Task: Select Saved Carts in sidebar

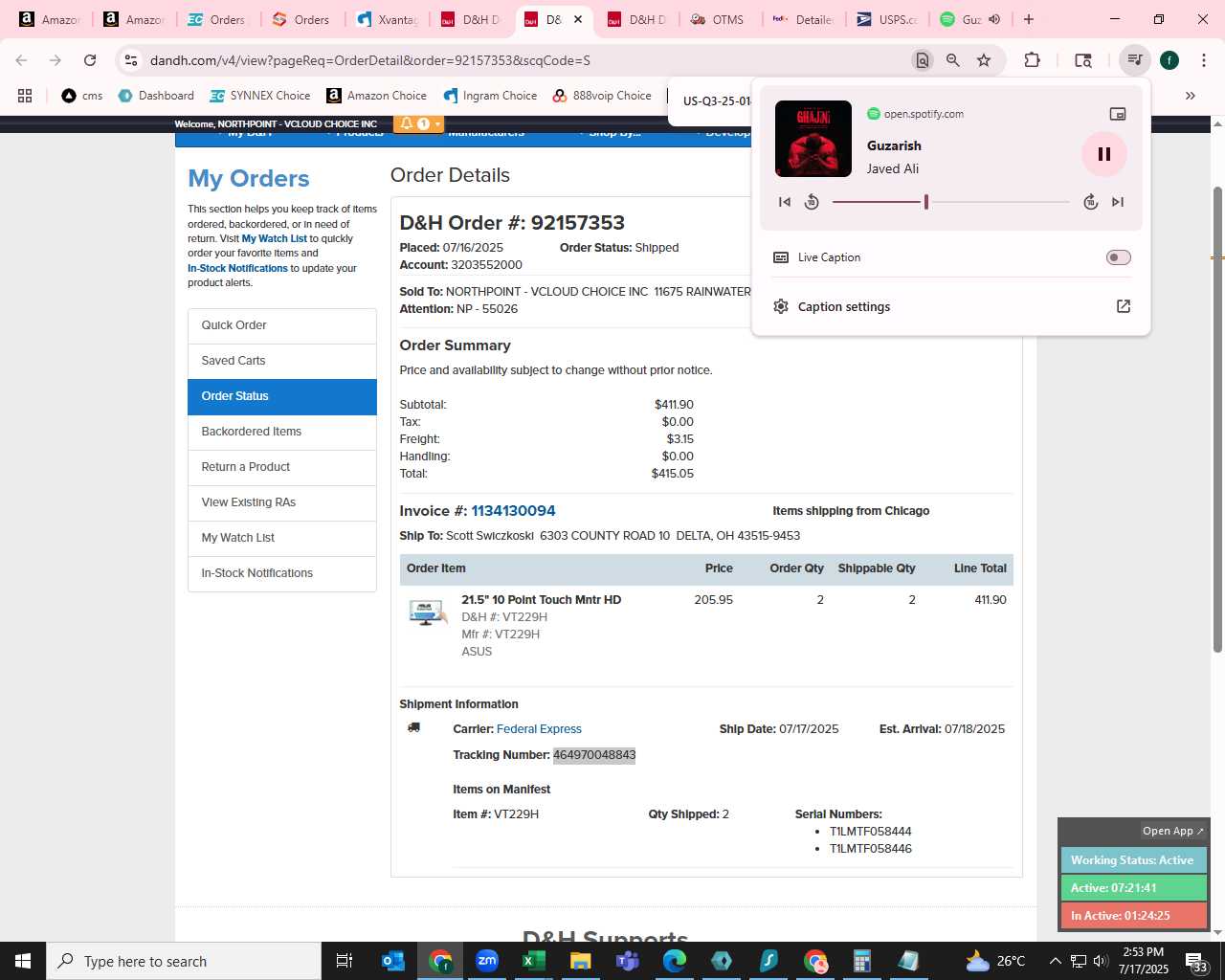Action: (282, 361)
